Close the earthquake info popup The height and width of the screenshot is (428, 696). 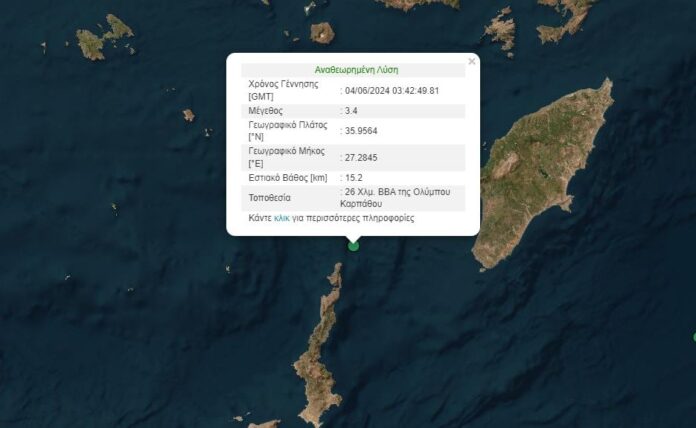(472, 61)
